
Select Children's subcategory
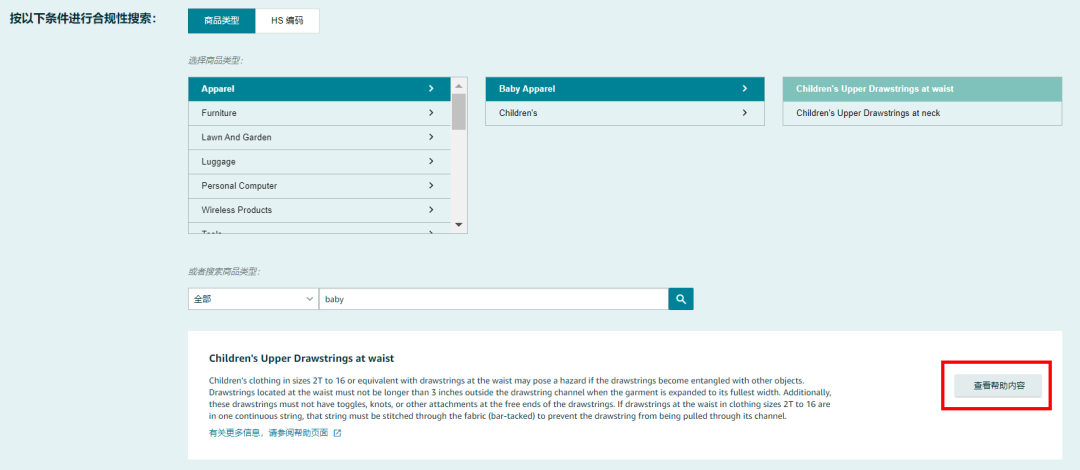pyautogui.click(x=625, y=113)
